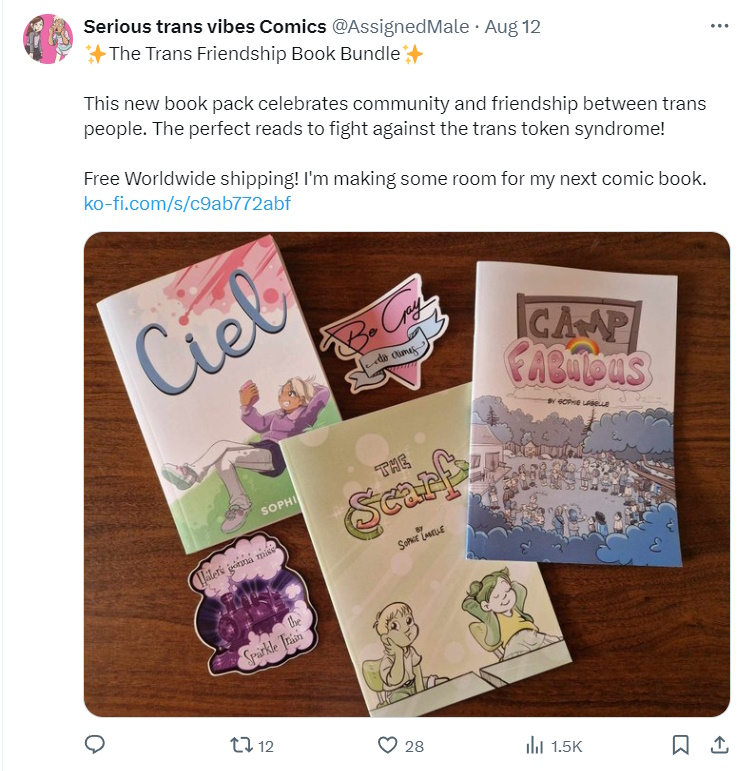
Task: Open the Aug 12 post timestamp
Action: click(512, 27)
